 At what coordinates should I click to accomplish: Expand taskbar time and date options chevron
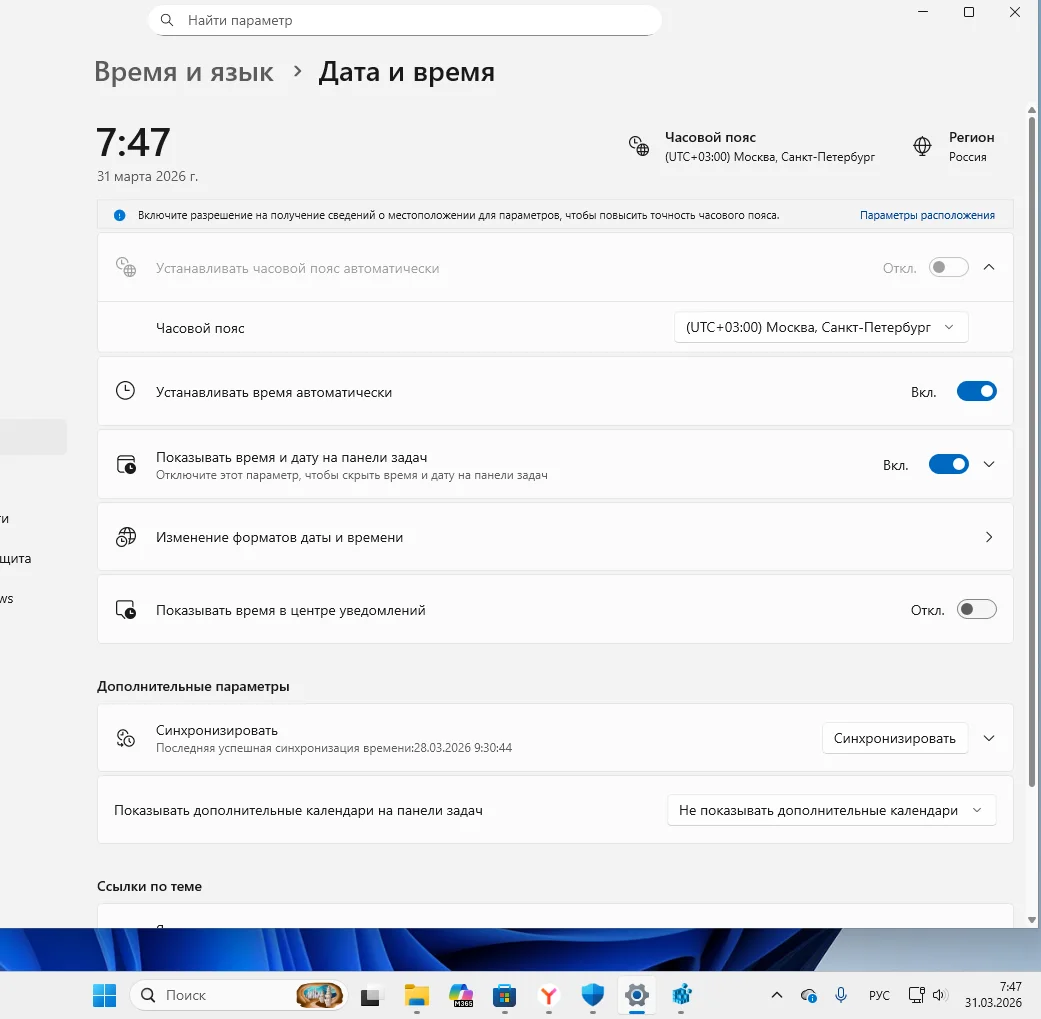(989, 464)
